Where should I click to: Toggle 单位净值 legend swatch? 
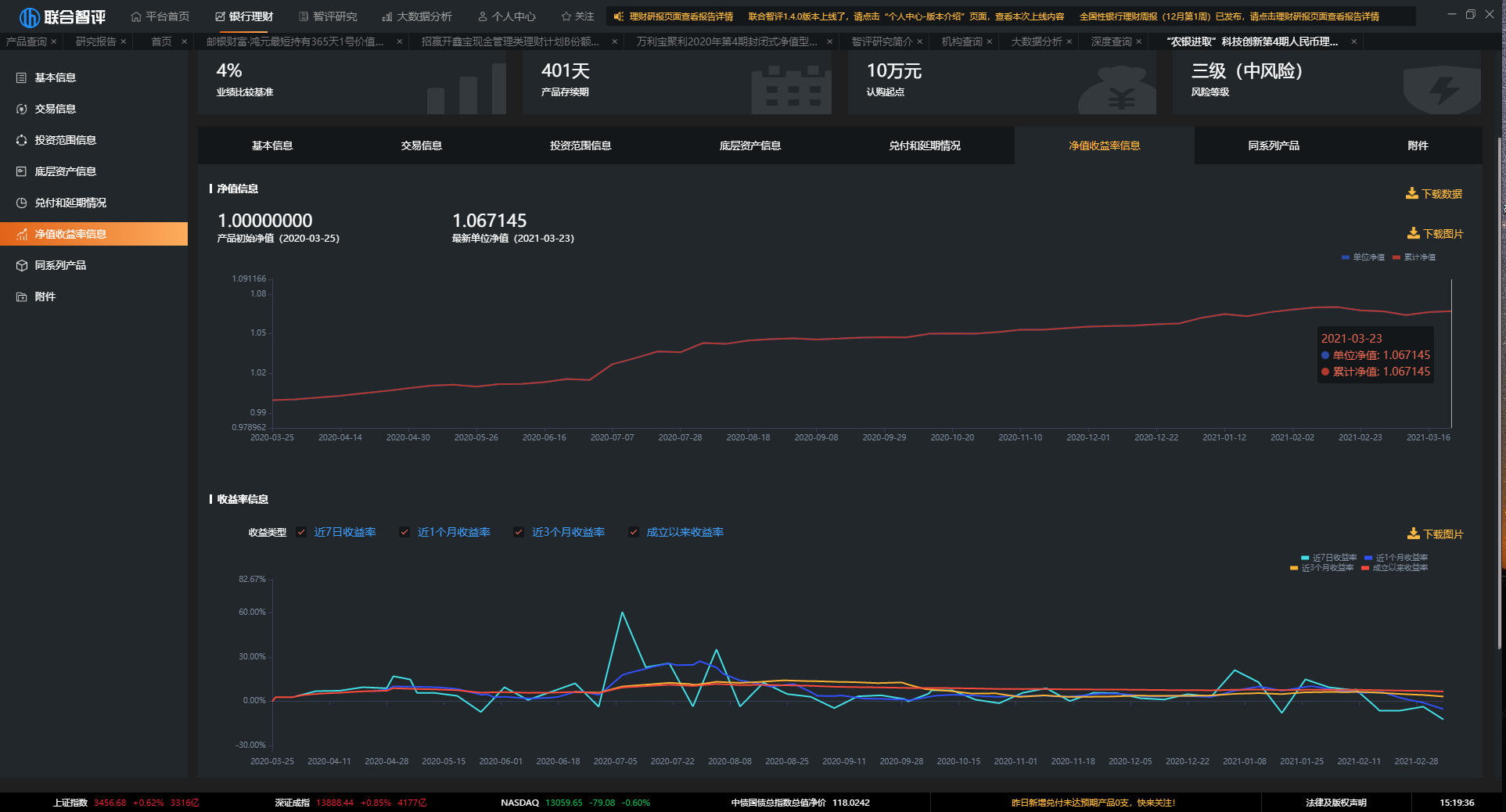tap(1346, 257)
